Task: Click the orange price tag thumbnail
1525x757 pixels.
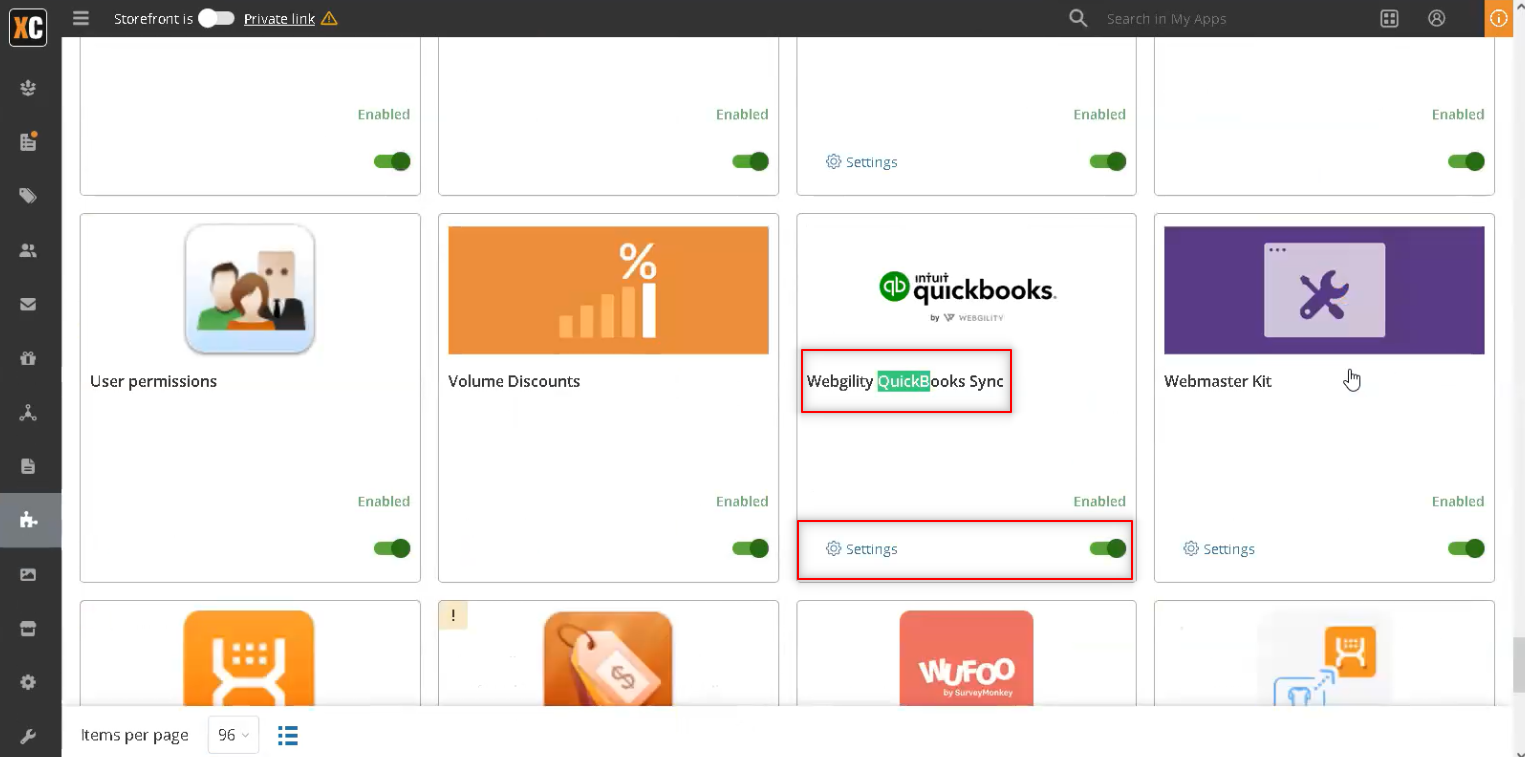Action: point(608,658)
